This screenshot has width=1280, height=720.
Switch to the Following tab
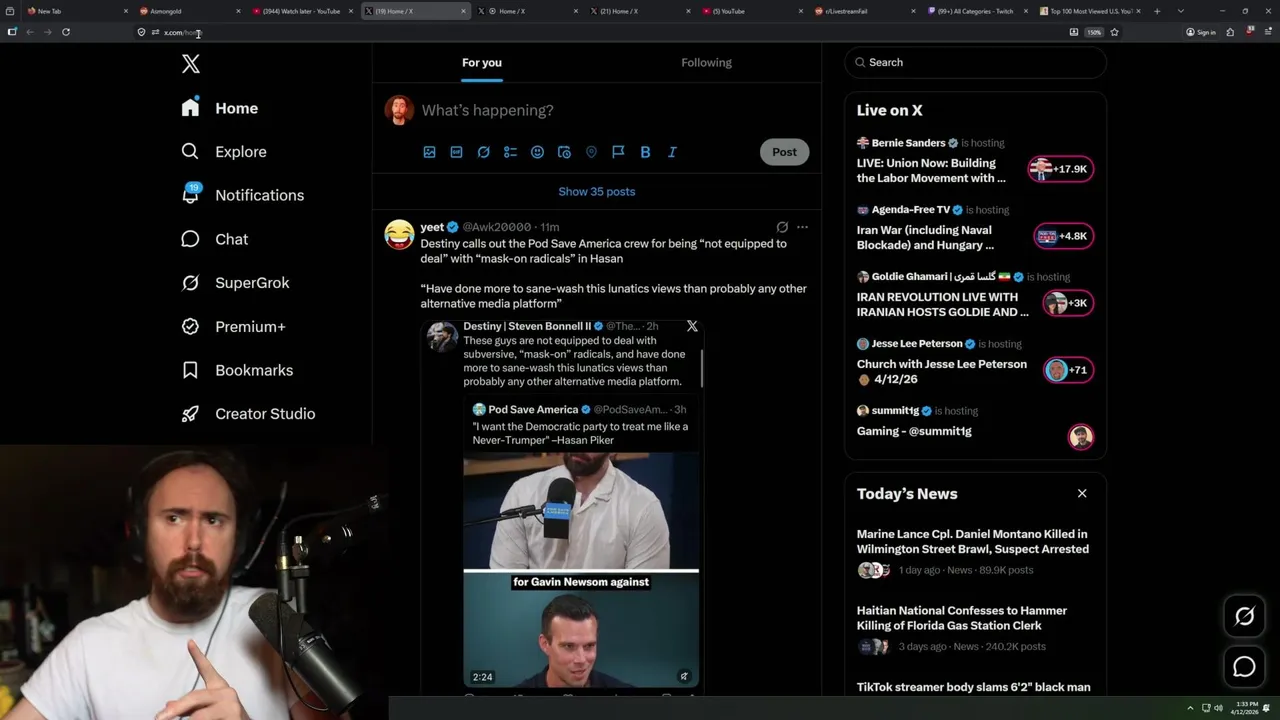point(706,62)
